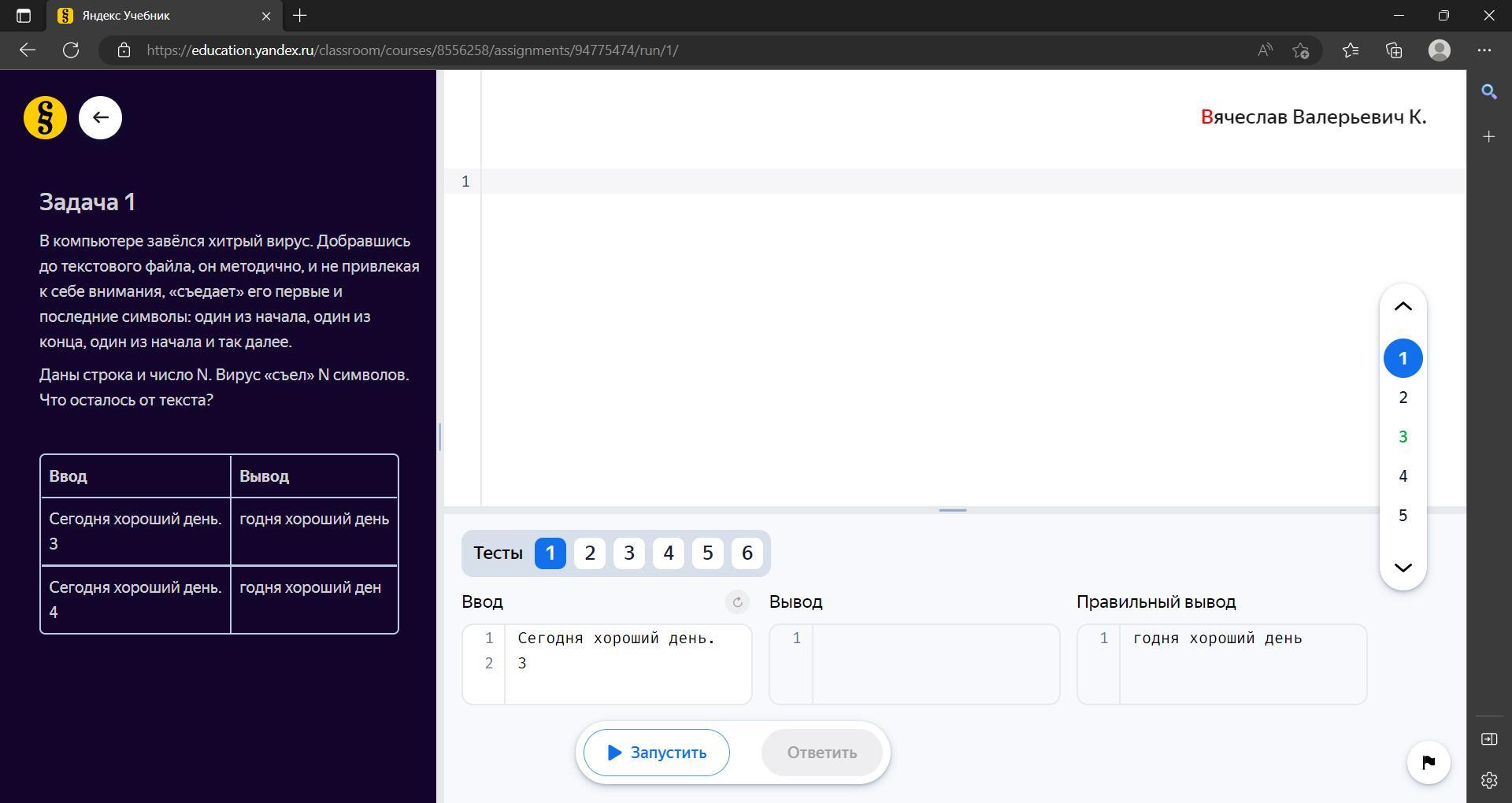Viewport: 1512px width, 803px height.
Task: Switch to test 3 tab
Action: (629, 553)
